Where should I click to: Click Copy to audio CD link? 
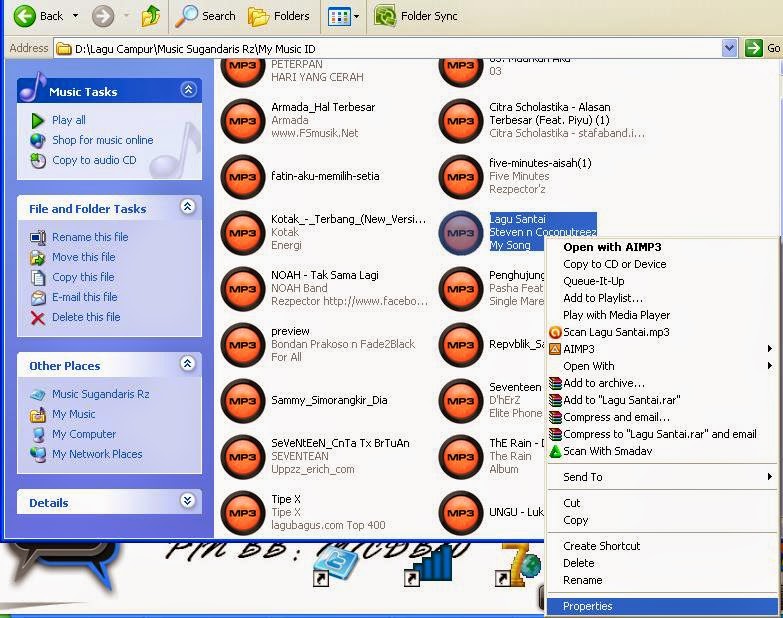tap(94, 160)
